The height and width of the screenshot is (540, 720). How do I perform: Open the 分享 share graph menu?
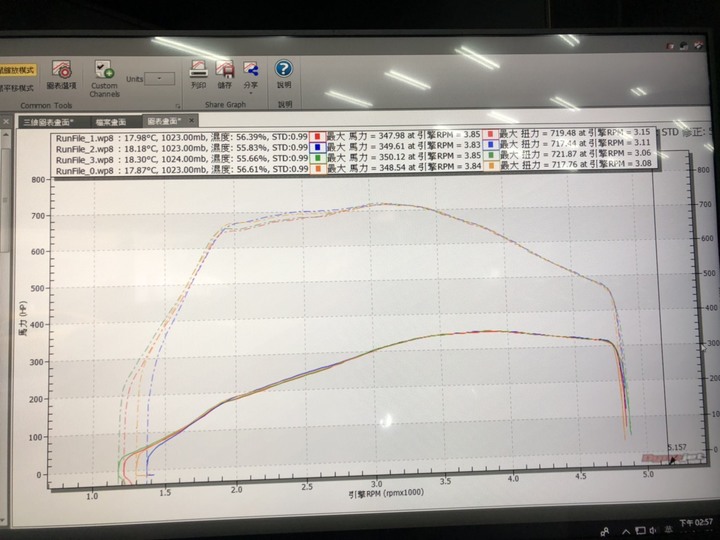coord(251,77)
